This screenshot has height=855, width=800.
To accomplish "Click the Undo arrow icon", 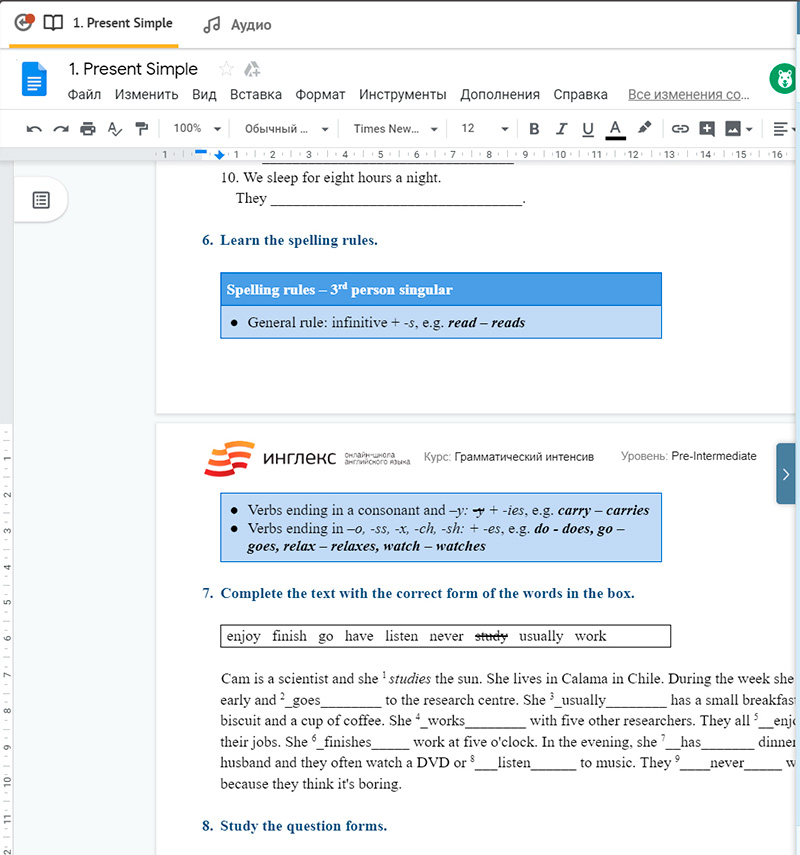I will pos(34,129).
